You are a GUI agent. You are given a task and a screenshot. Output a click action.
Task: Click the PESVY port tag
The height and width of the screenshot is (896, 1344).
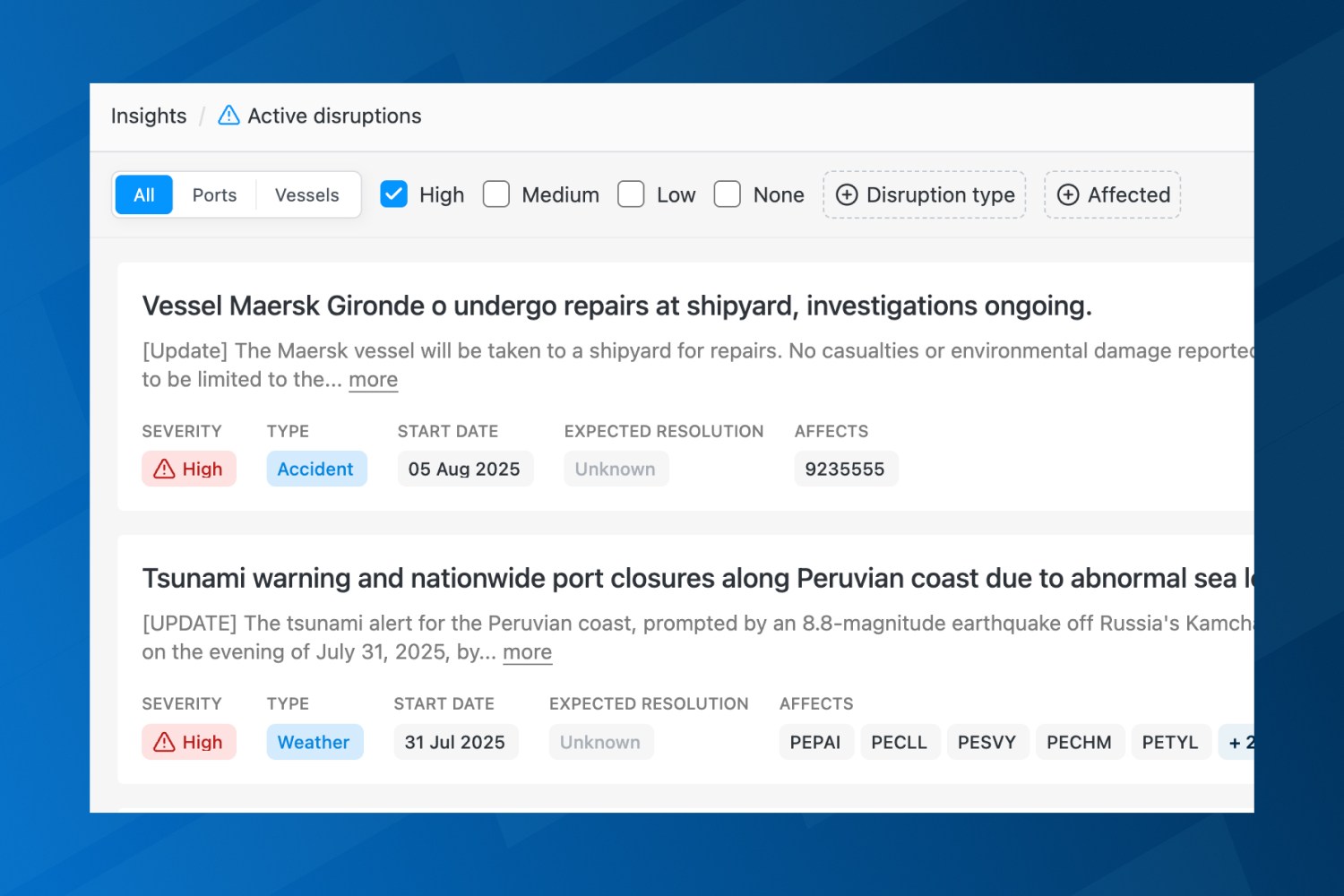987,742
